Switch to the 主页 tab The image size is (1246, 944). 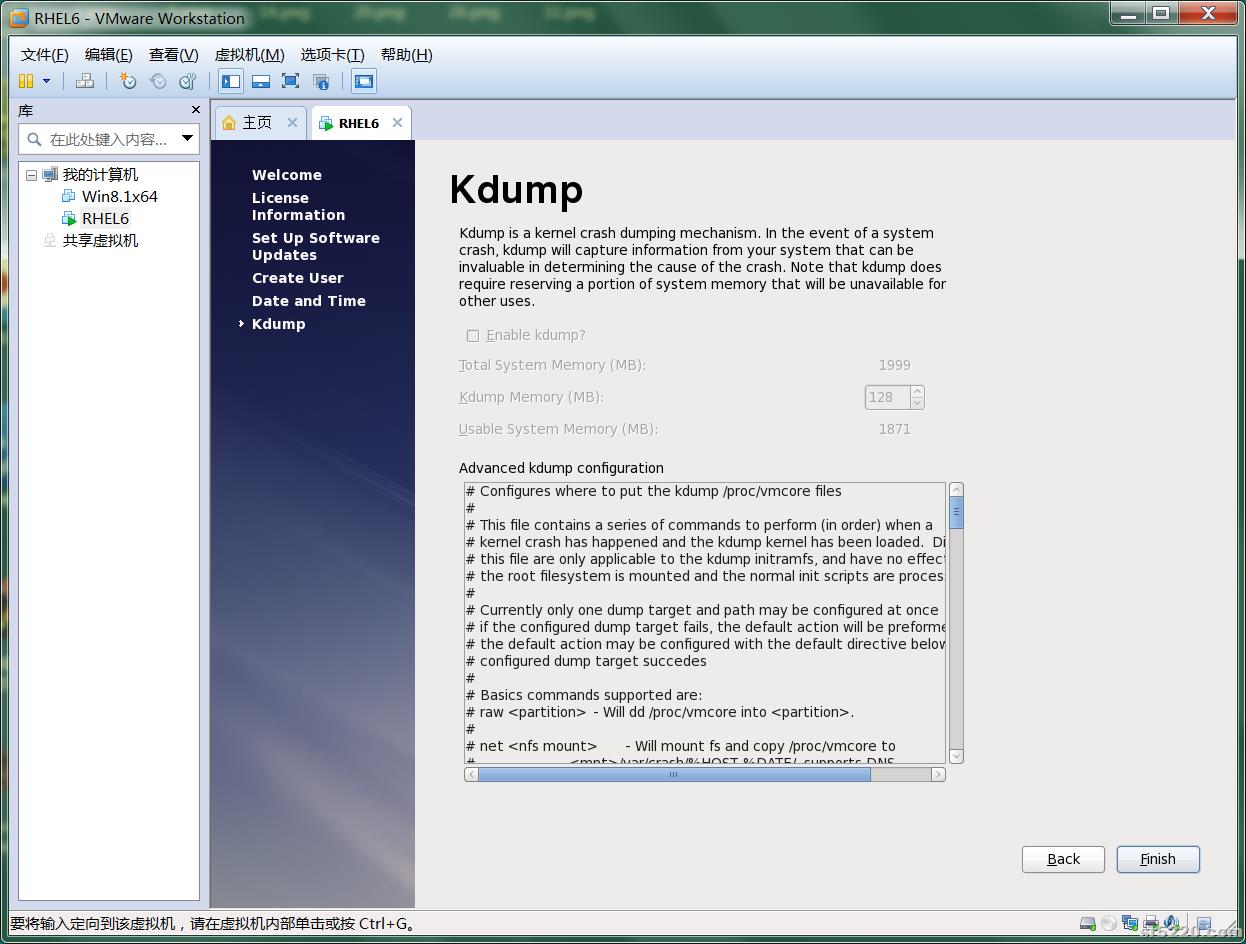(257, 122)
